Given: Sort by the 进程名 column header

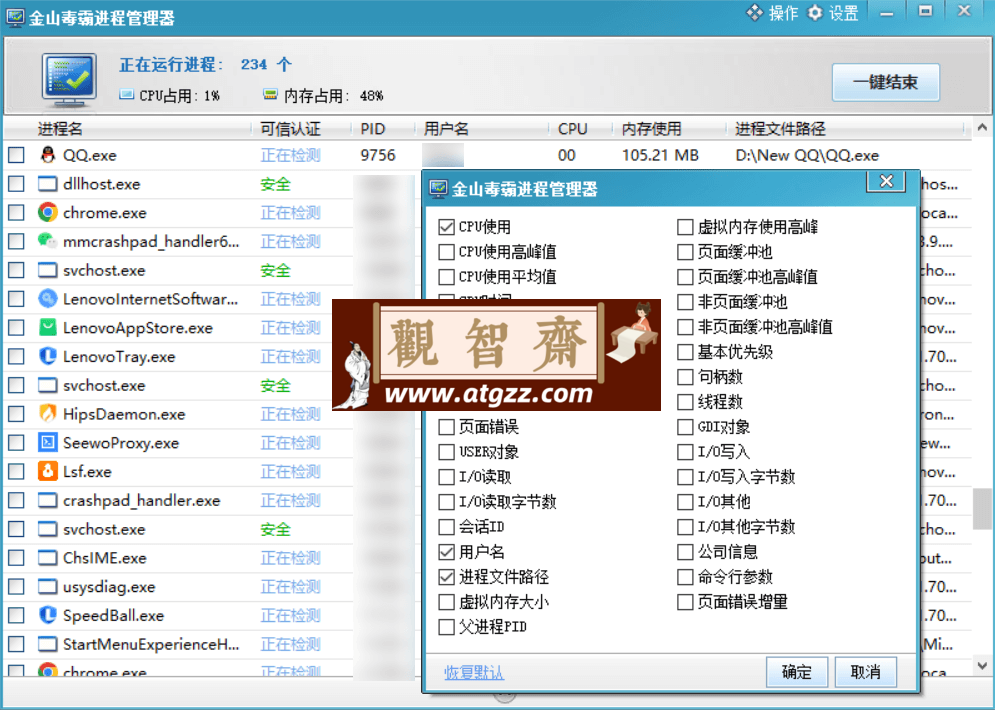Looking at the screenshot, I should (x=60, y=129).
